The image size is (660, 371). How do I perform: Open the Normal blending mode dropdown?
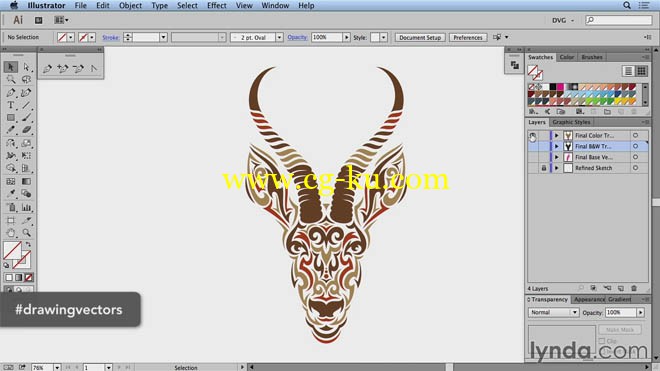[x=553, y=312]
